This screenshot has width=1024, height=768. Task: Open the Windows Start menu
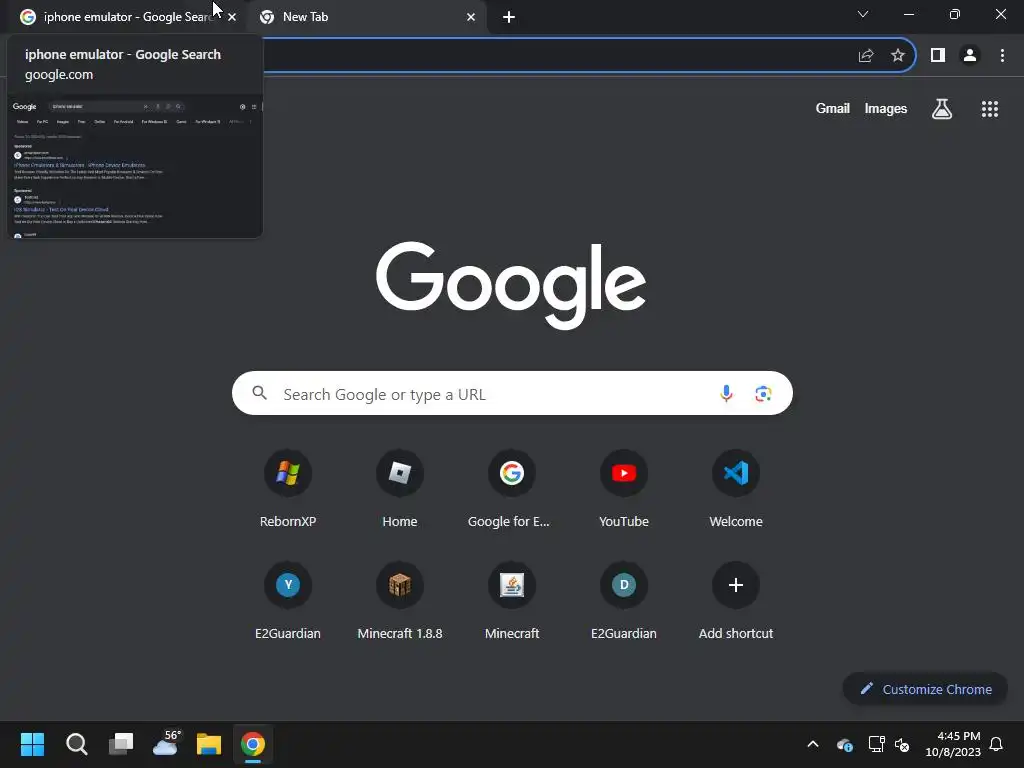pos(32,744)
